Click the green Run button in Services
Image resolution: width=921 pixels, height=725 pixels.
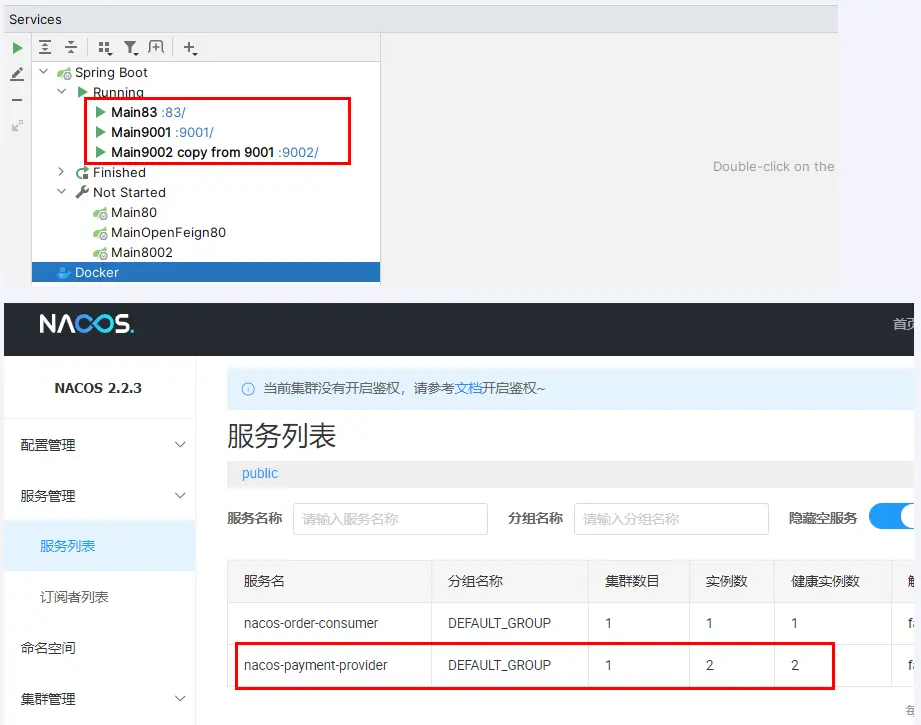[17, 48]
